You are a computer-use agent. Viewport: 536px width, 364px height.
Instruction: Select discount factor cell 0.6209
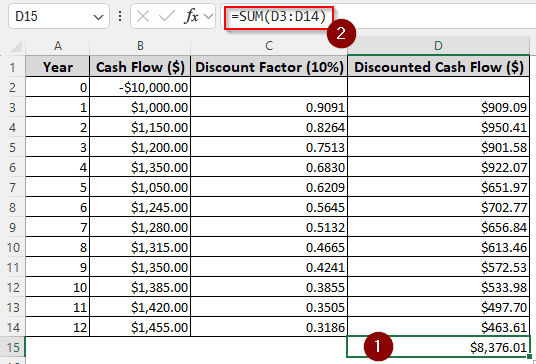click(269, 187)
